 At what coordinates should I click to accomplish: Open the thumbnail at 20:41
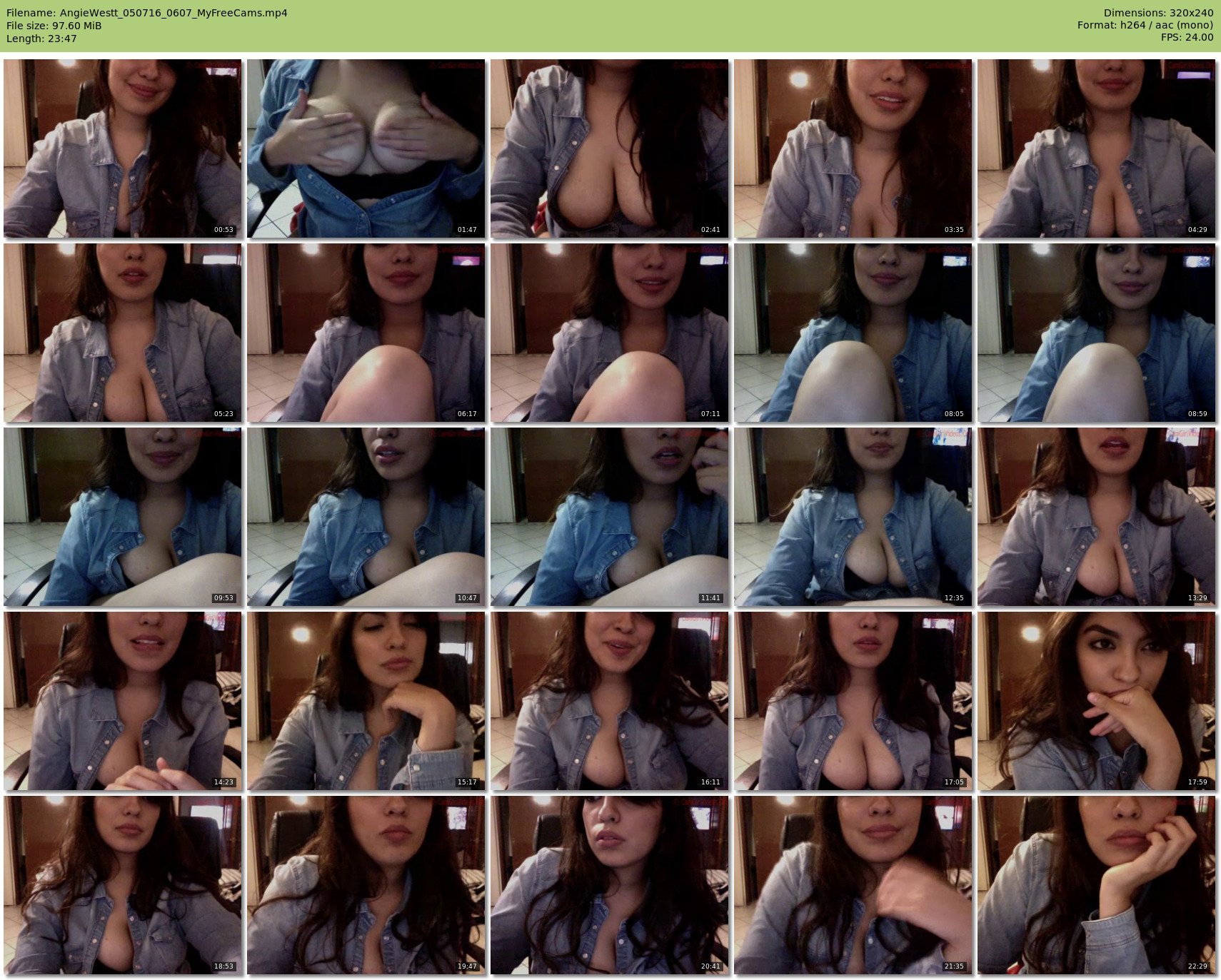click(x=609, y=885)
